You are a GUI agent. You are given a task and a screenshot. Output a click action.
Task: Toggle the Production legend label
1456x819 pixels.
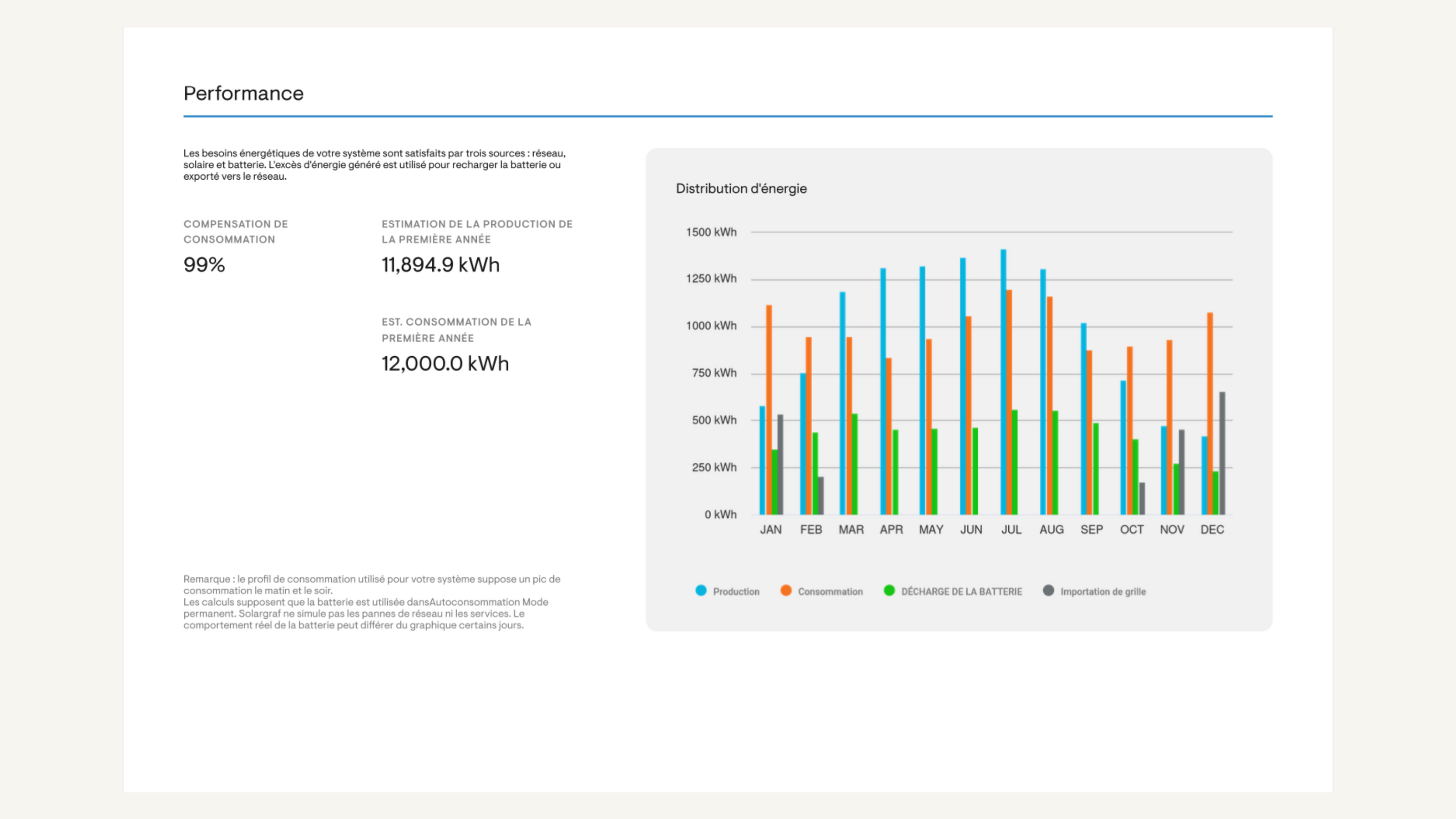(x=736, y=592)
